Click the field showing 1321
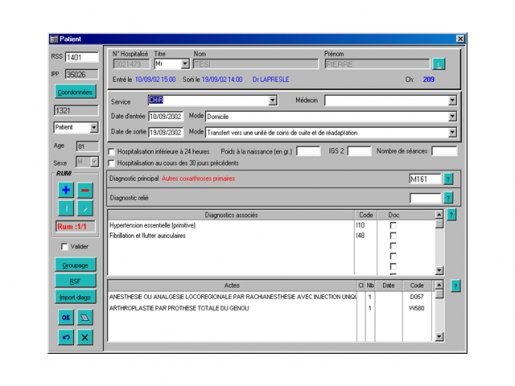 click(x=76, y=110)
